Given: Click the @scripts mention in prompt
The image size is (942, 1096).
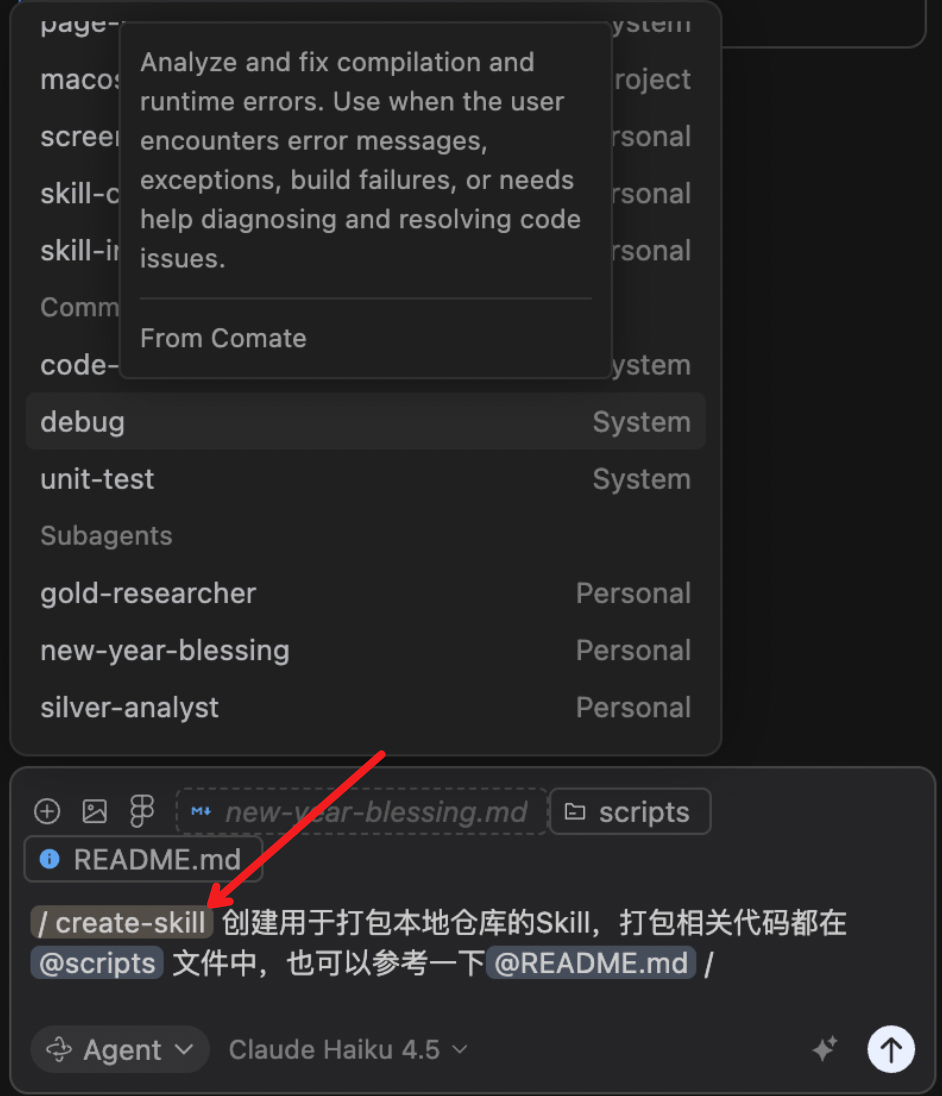Looking at the screenshot, I should [x=97, y=963].
